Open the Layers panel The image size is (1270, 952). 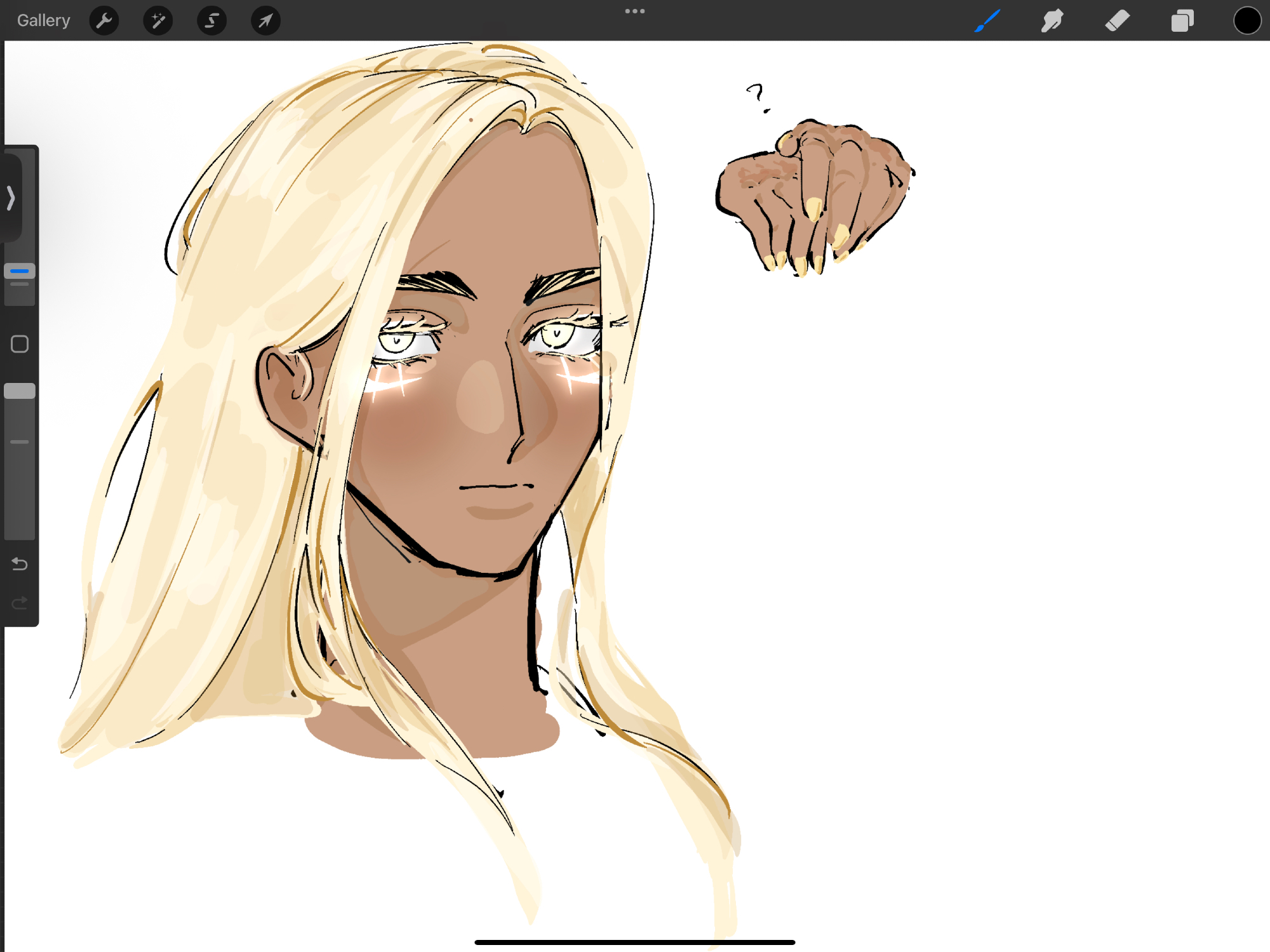coord(1182,21)
